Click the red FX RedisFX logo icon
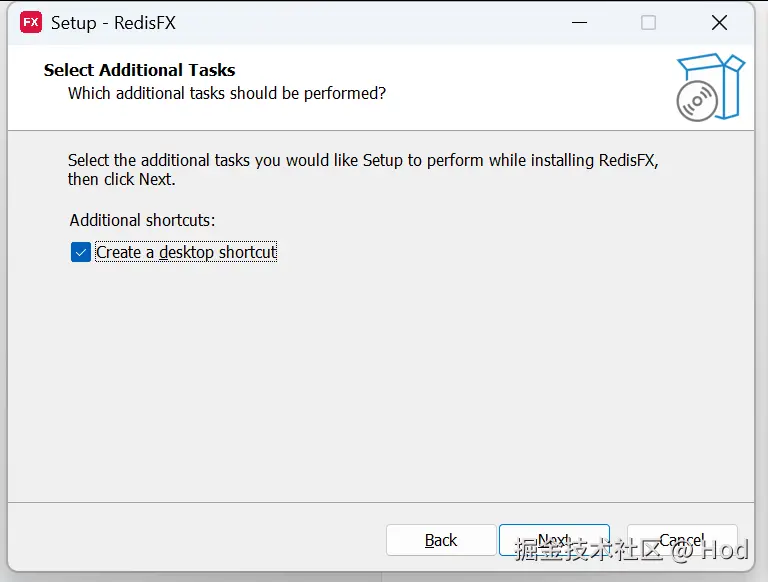The height and width of the screenshot is (582, 768). pos(31,22)
